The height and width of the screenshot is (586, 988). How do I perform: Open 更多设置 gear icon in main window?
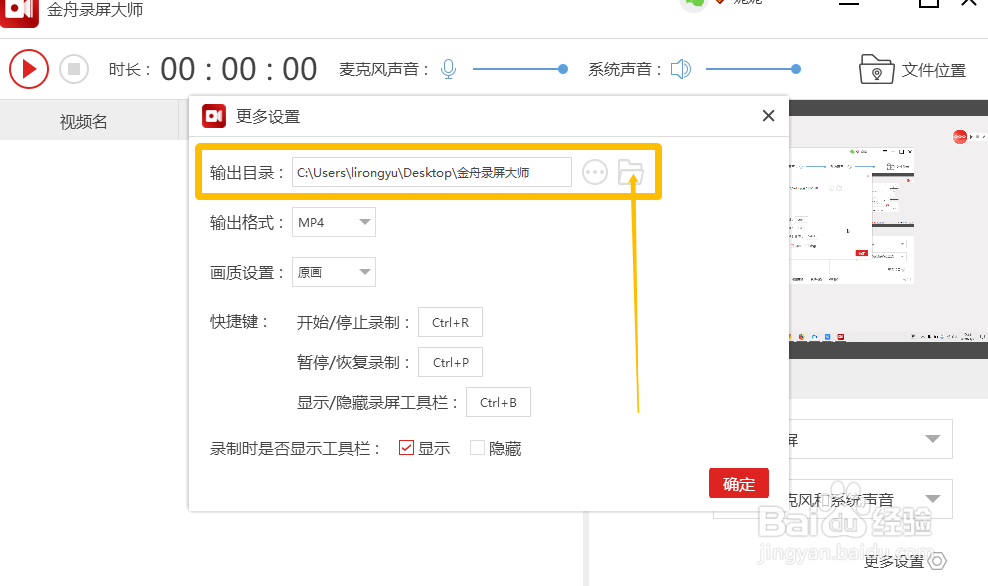[938, 561]
